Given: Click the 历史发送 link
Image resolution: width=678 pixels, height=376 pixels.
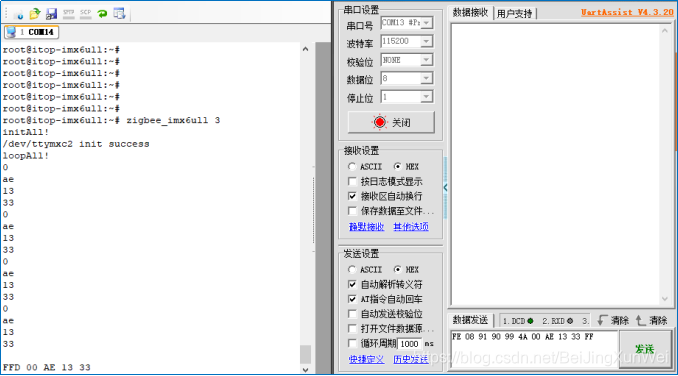Looking at the screenshot, I should pyautogui.click(x=411, y=359).
